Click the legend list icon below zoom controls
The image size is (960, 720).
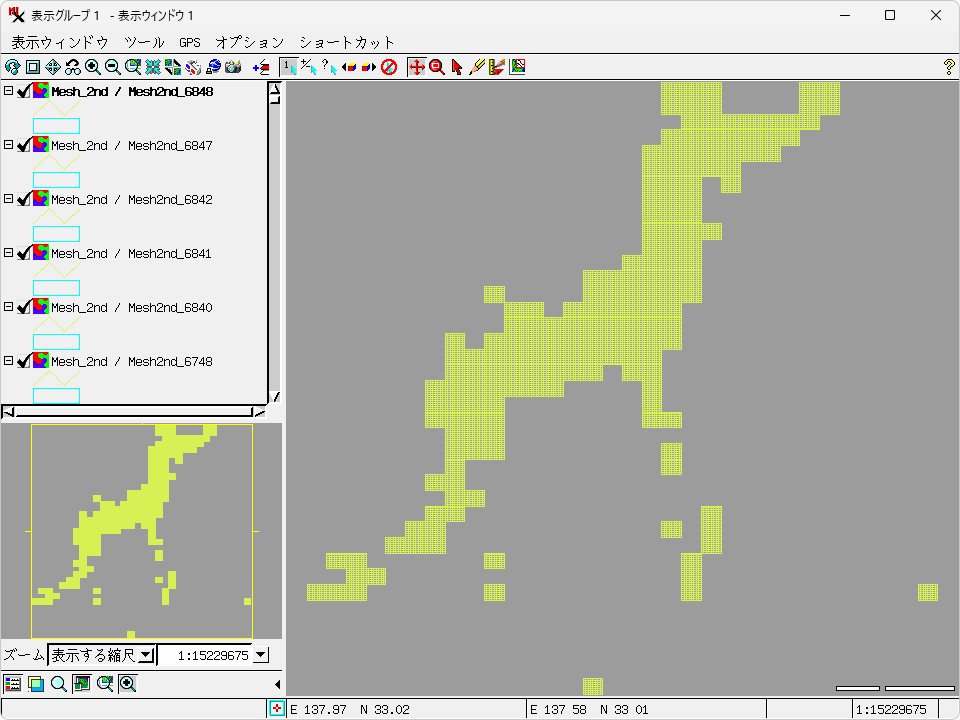click(x=12, y=684)
